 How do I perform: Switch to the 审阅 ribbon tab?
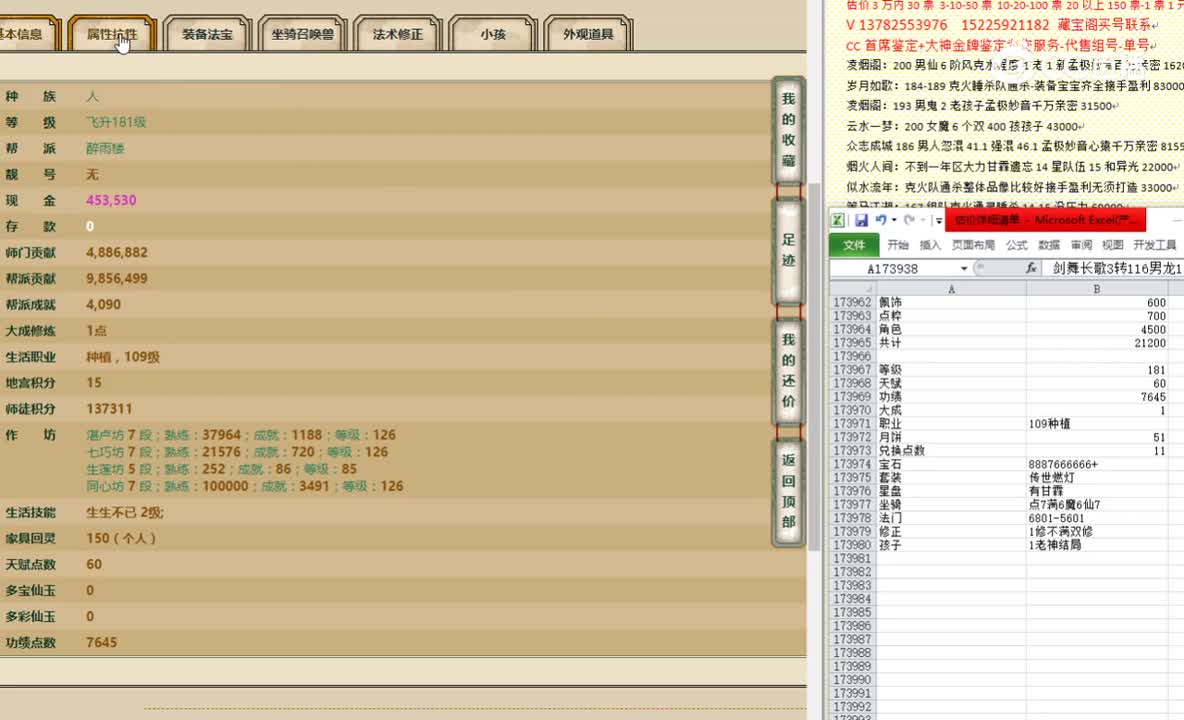pos(1081,245)
